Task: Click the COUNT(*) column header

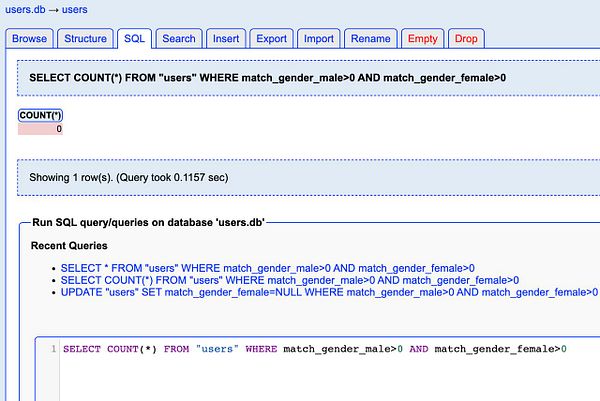Action: [40, 116]
